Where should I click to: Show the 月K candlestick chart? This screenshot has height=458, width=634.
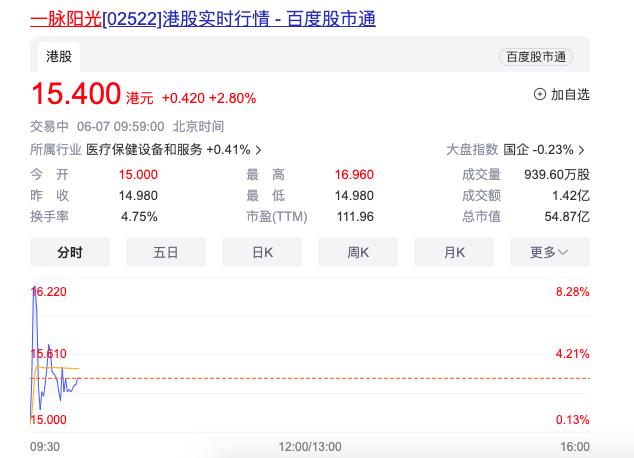point(454,252)
